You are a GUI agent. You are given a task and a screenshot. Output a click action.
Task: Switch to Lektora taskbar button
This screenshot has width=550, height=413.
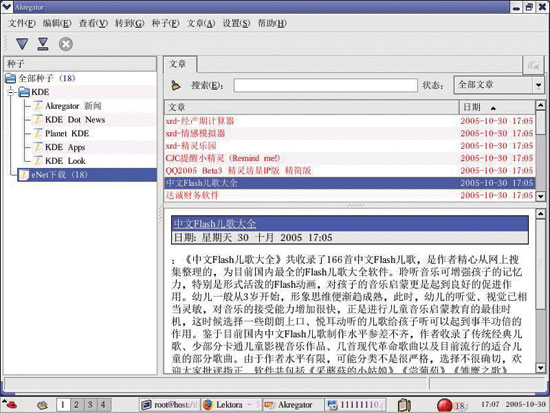[x=231, y=405]
